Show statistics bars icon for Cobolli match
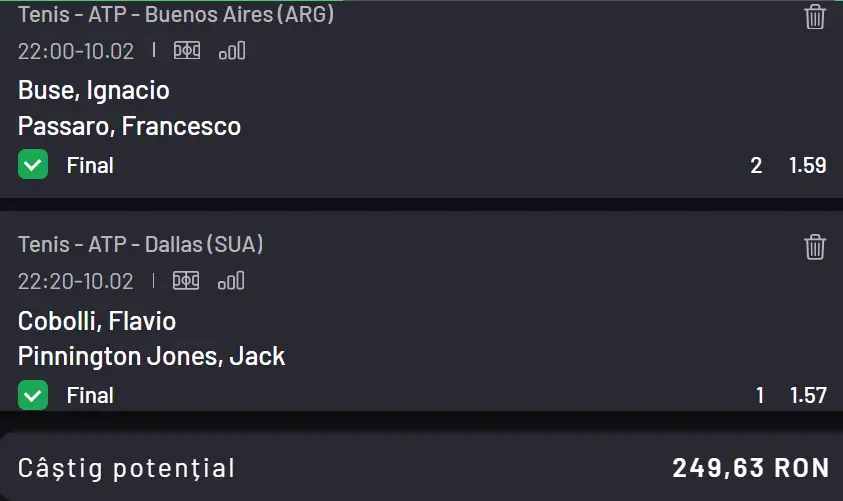This screenshot has width=843, height=501. point(232,281)
